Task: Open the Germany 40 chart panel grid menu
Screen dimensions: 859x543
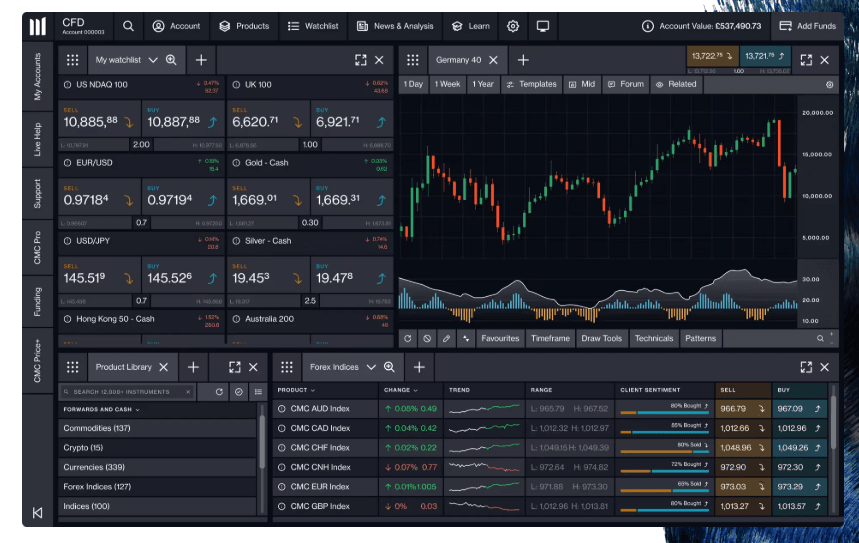Action: pos(413,60)
